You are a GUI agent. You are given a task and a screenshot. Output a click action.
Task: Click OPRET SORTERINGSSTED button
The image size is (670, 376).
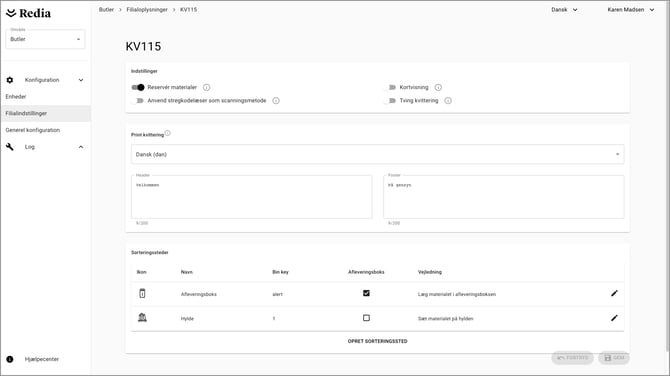(x=377, y=341)
